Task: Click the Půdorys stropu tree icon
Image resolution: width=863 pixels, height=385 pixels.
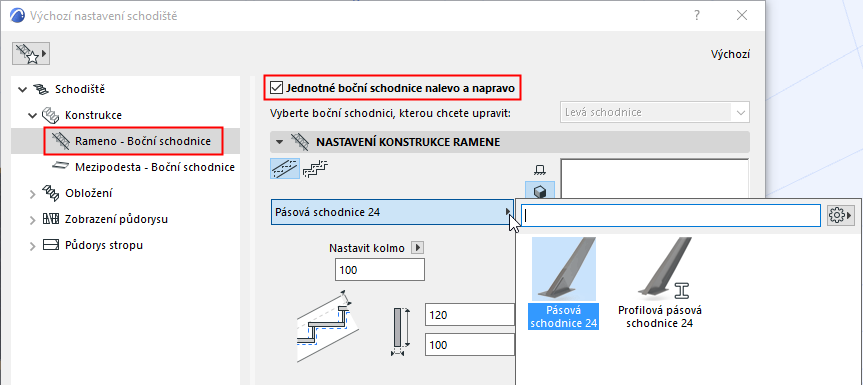Action: coord(51,245)
